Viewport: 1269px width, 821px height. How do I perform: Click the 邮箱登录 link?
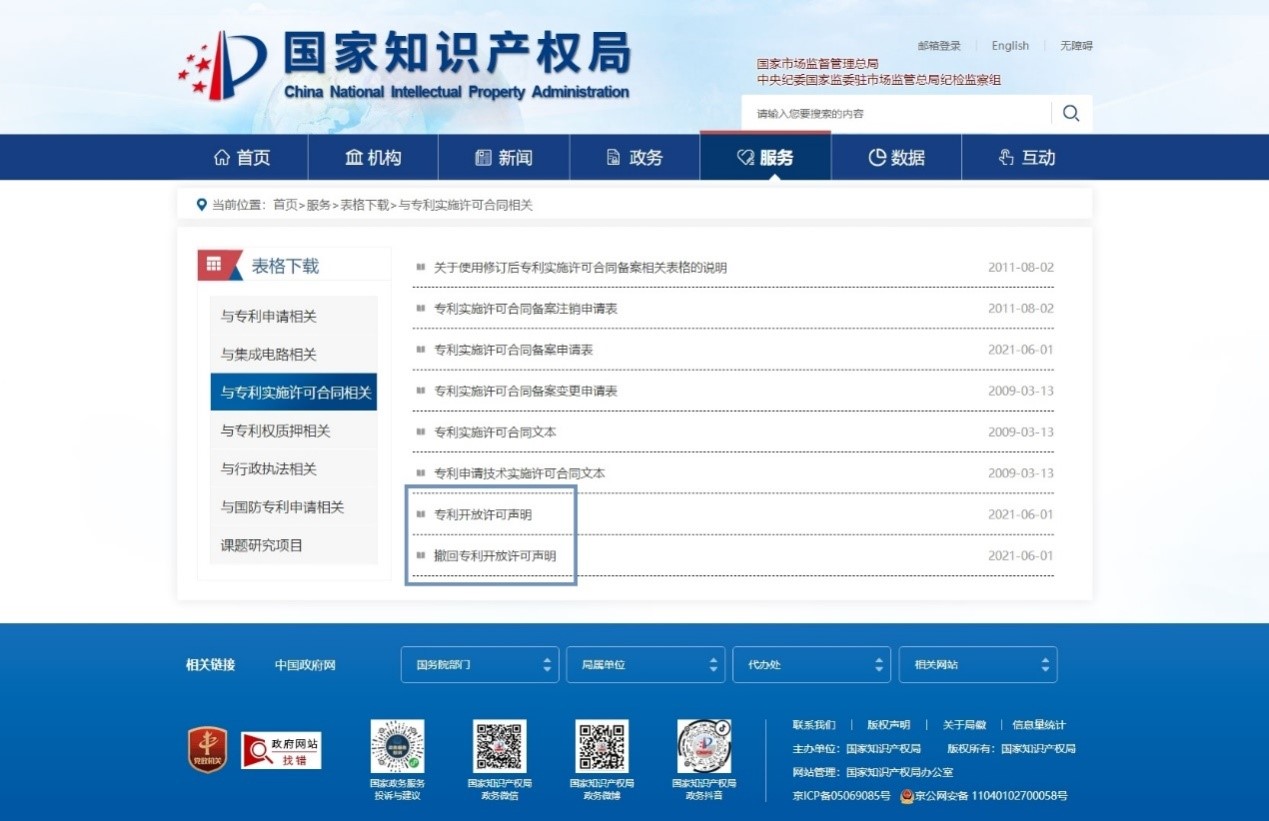[939, 46]
